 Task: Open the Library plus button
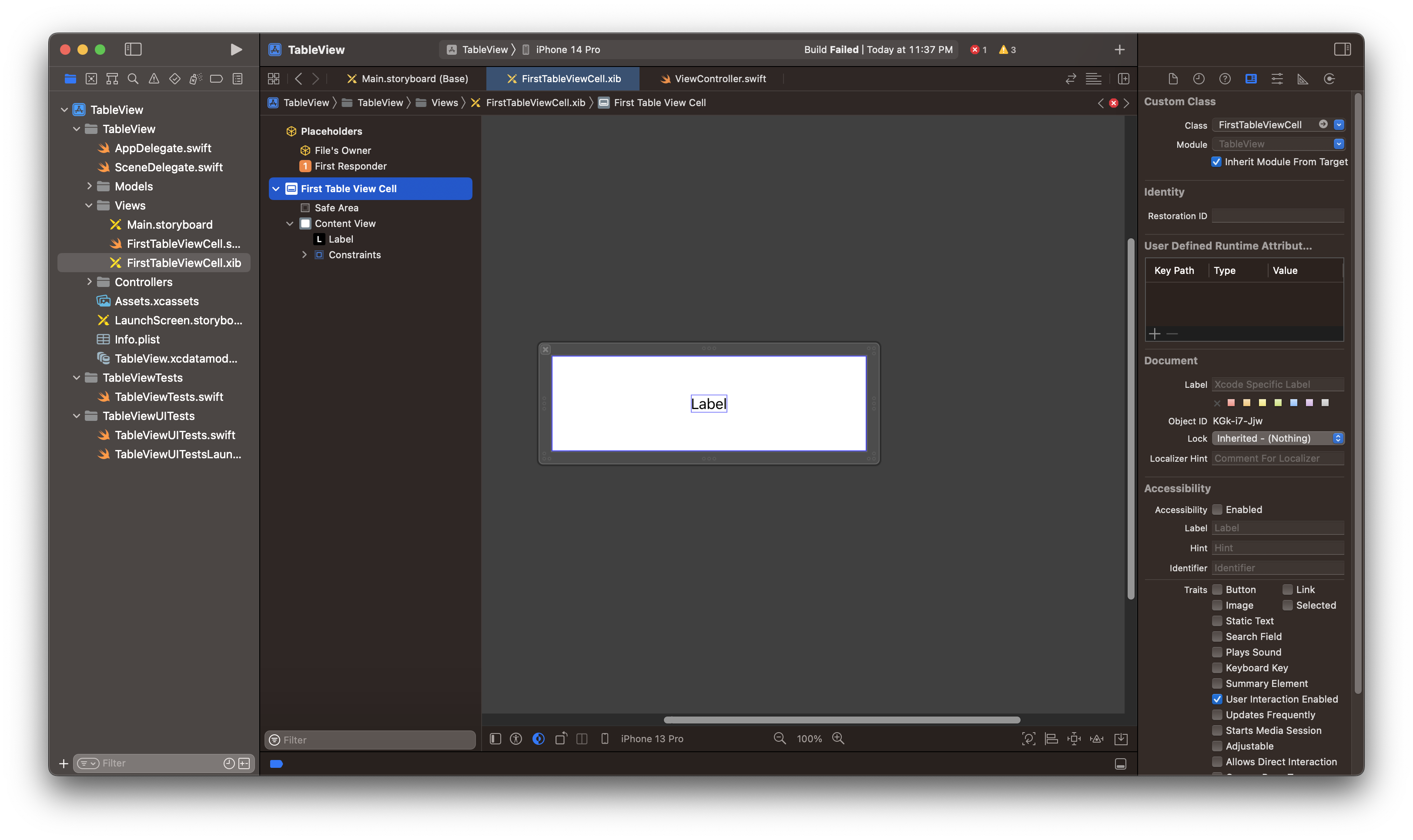click(x=1119, y=50)
